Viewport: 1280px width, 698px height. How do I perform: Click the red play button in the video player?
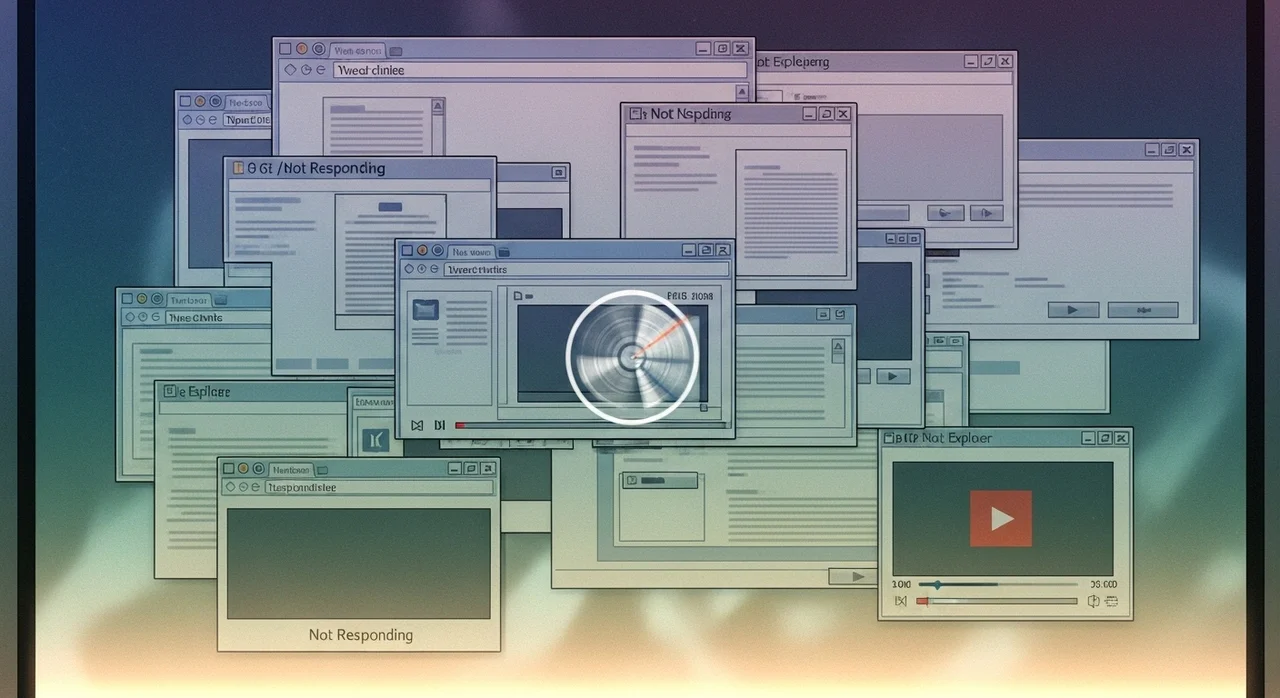1001,518
